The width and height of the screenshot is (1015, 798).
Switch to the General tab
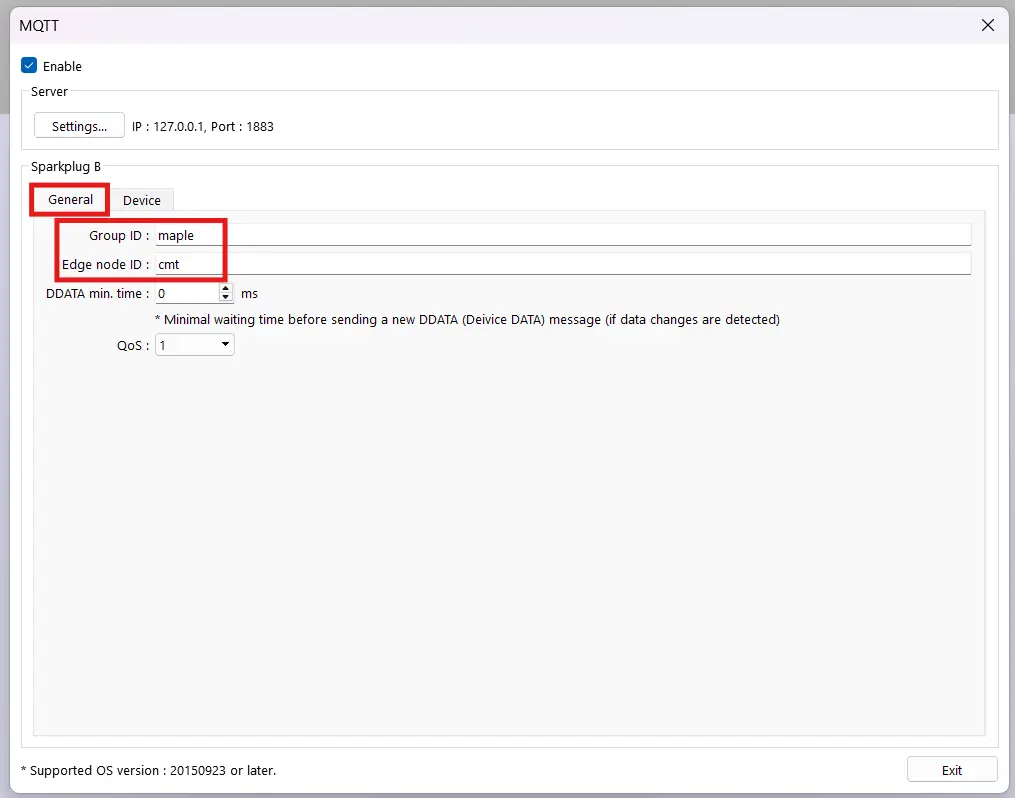[70, 200]
